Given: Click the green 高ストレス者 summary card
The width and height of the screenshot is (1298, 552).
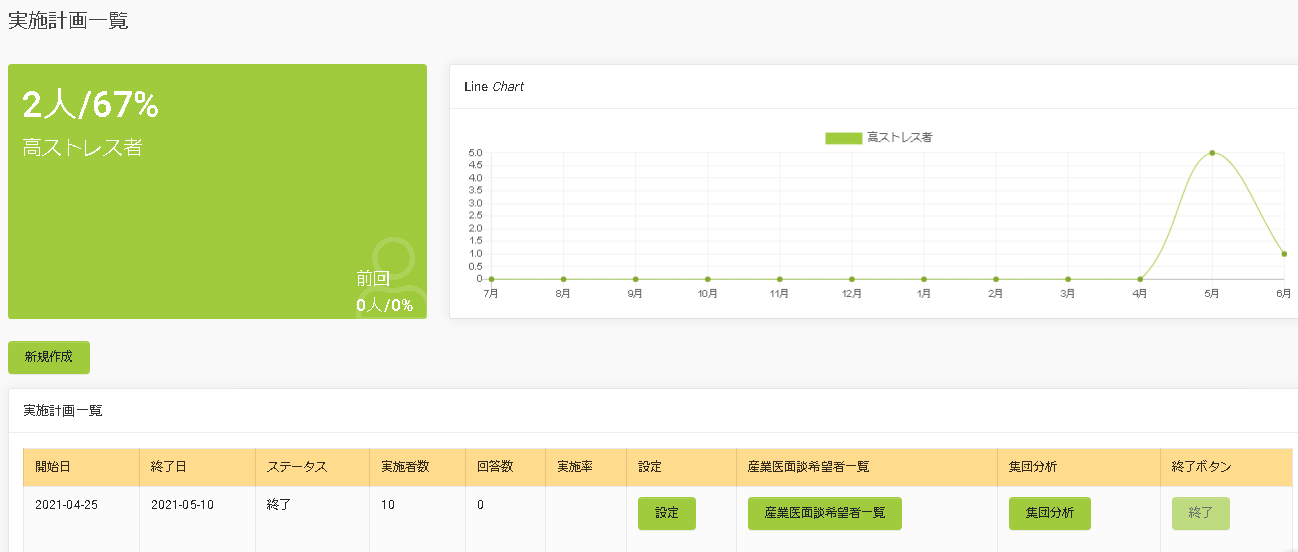Looking at the screenshot, I should 217,192.
